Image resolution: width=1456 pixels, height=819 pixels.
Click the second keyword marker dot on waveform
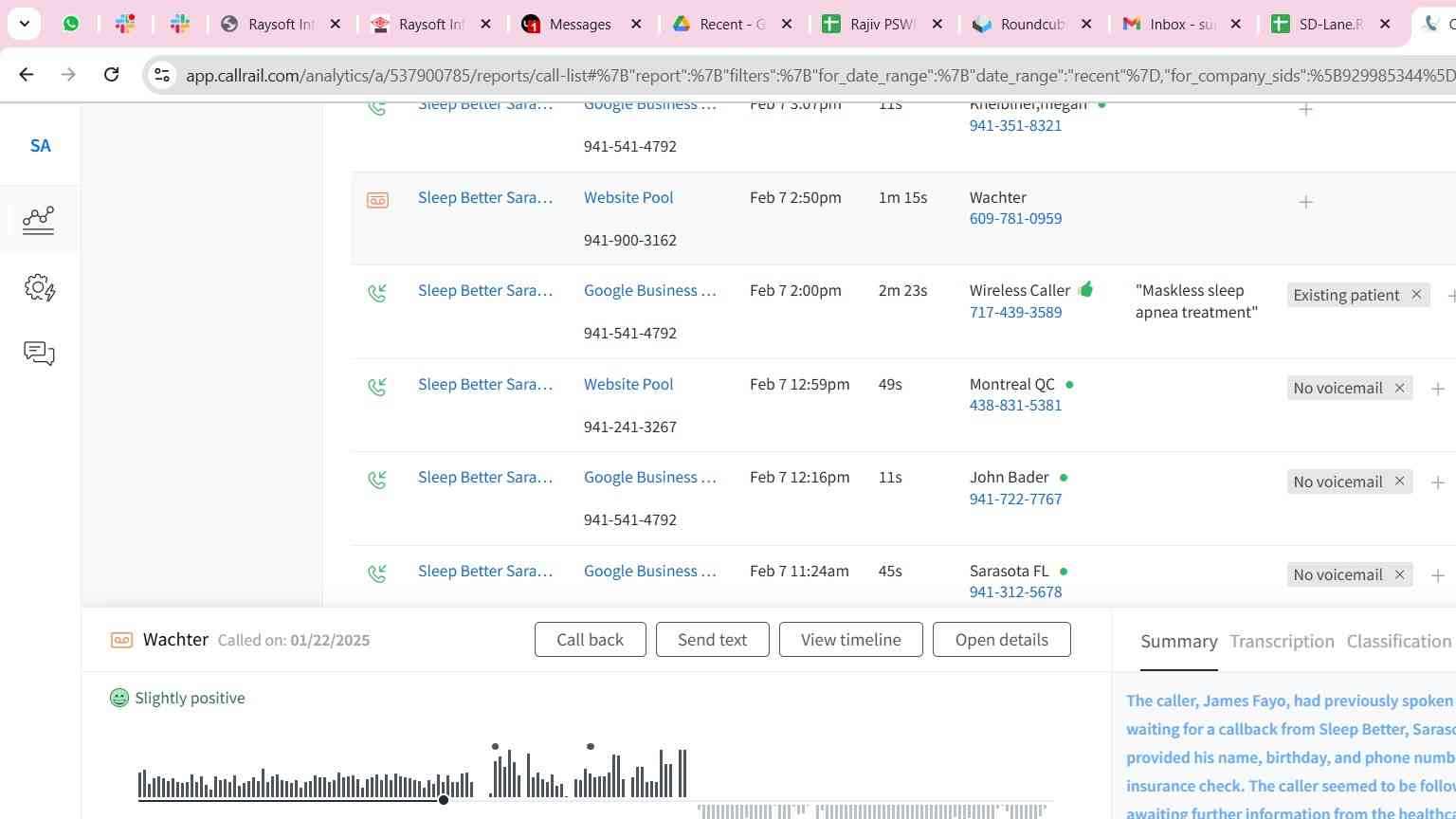click(x=591, y=747)
